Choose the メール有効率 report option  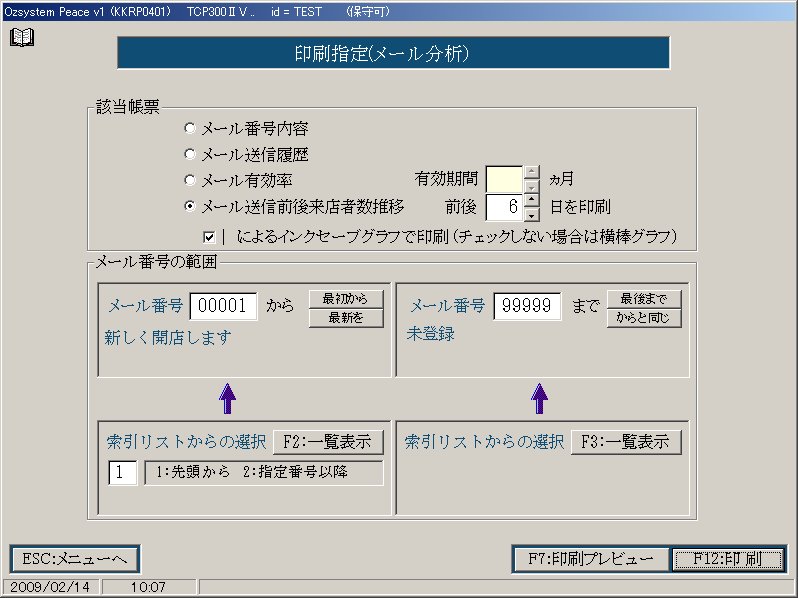[x=190, y=180]
